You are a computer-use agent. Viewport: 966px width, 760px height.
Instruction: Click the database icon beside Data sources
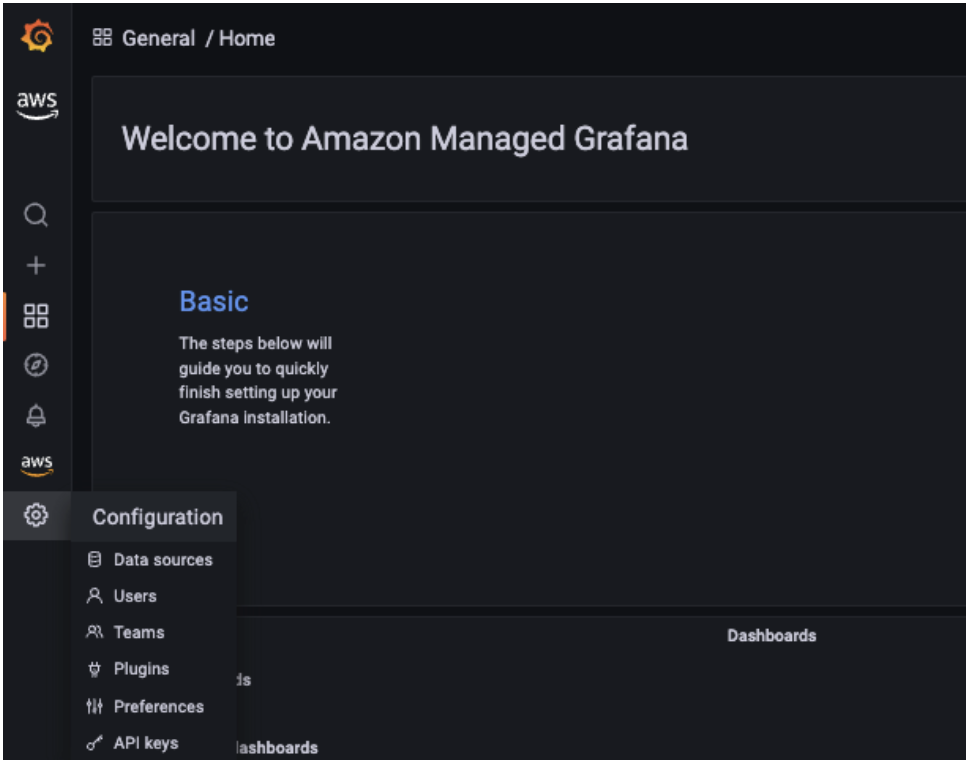(94, 559)
